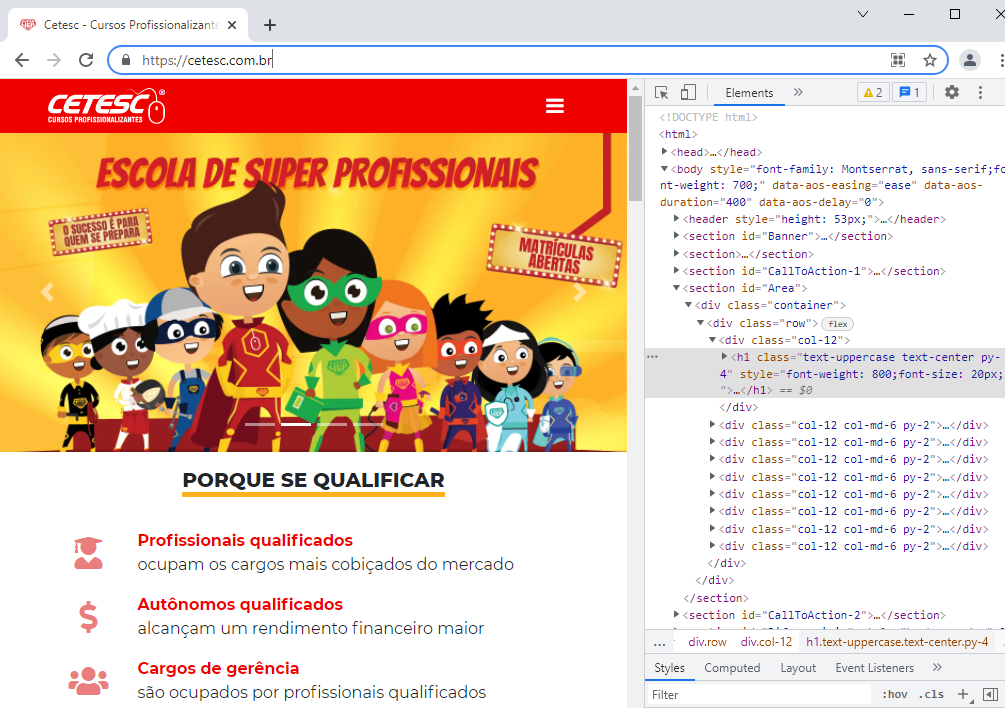Click the third carousel slide indicator
This screenshot has width=1005, height=708.
click(332, 424)
